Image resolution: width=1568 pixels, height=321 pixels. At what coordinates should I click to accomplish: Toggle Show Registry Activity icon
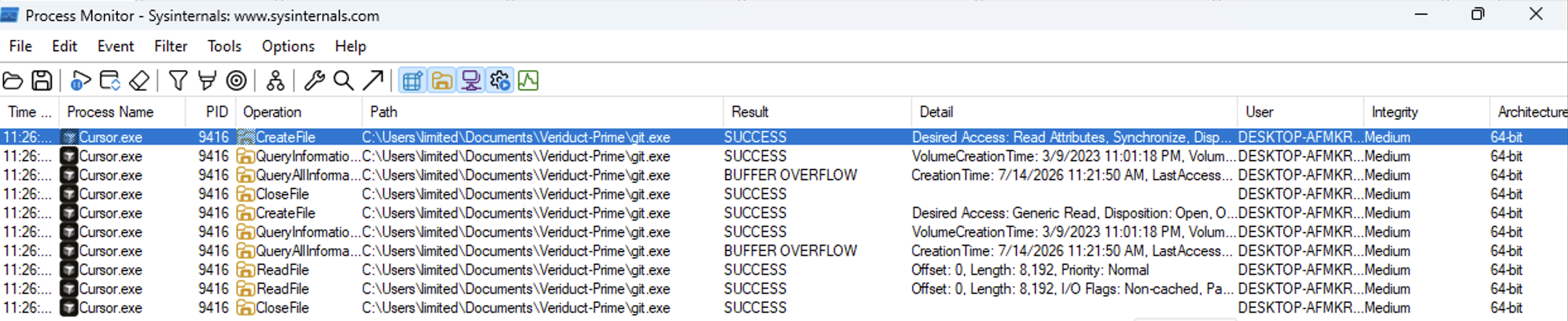[413, 81]
